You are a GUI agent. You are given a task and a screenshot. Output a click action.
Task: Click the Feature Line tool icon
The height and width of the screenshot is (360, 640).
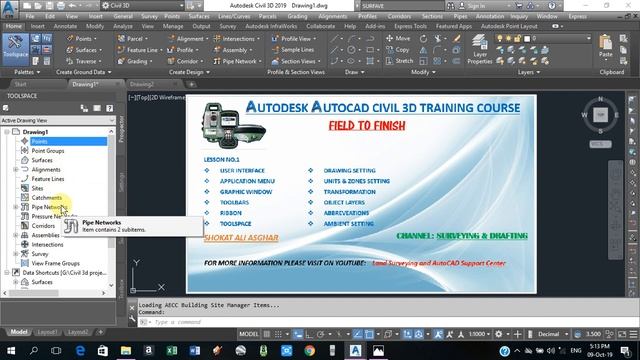pyautogui.click(x=121, y=50)
